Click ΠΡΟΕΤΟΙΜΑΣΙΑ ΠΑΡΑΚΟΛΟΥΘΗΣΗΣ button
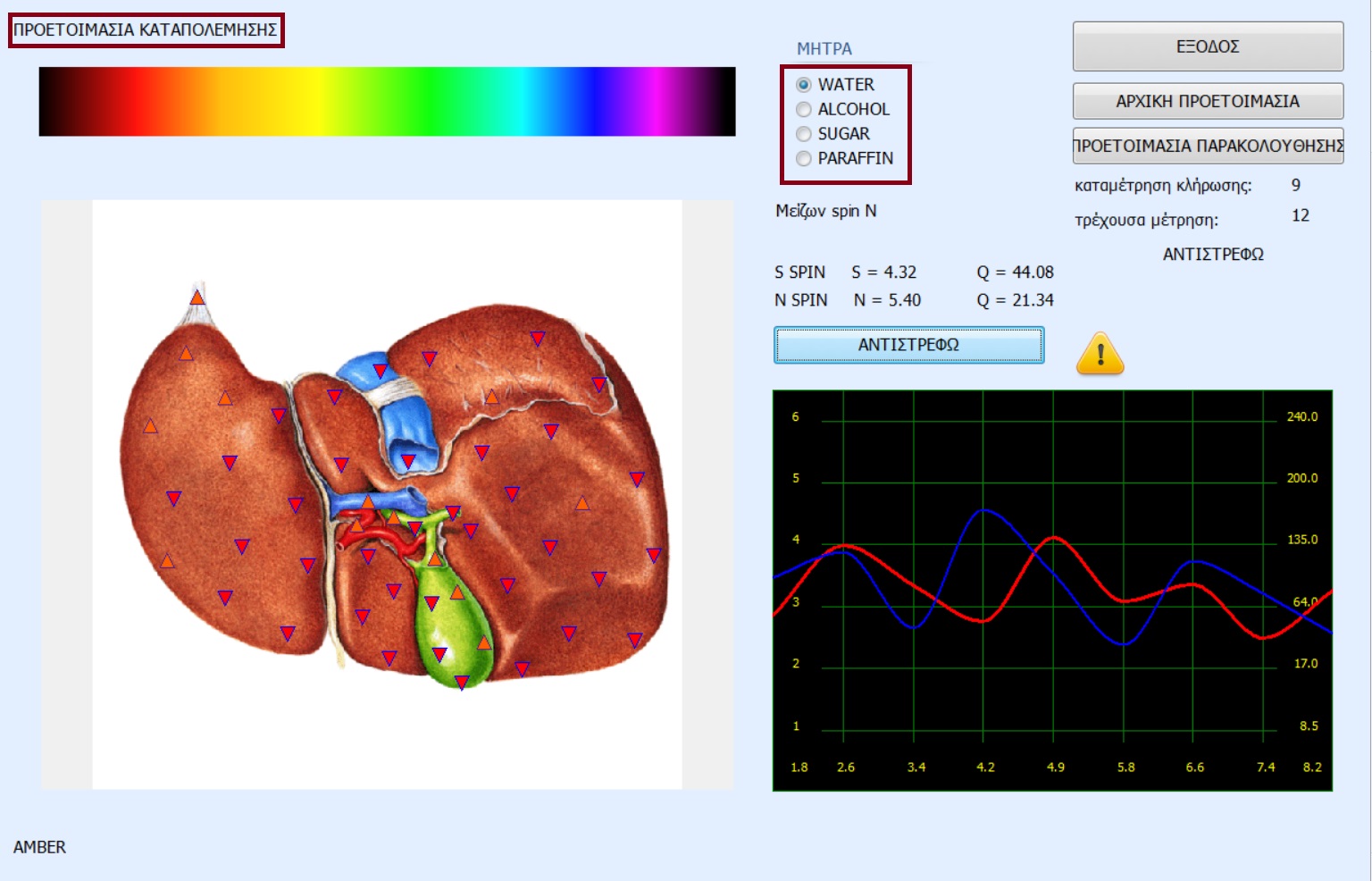The height and width of the screenshot is (881, 1372). click(1208, 146)
